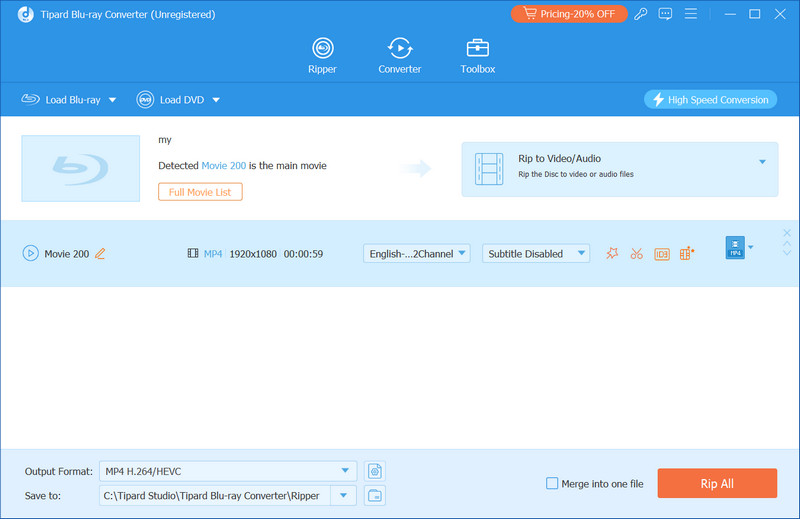Click Load DVD button

[x=170, y=100]
